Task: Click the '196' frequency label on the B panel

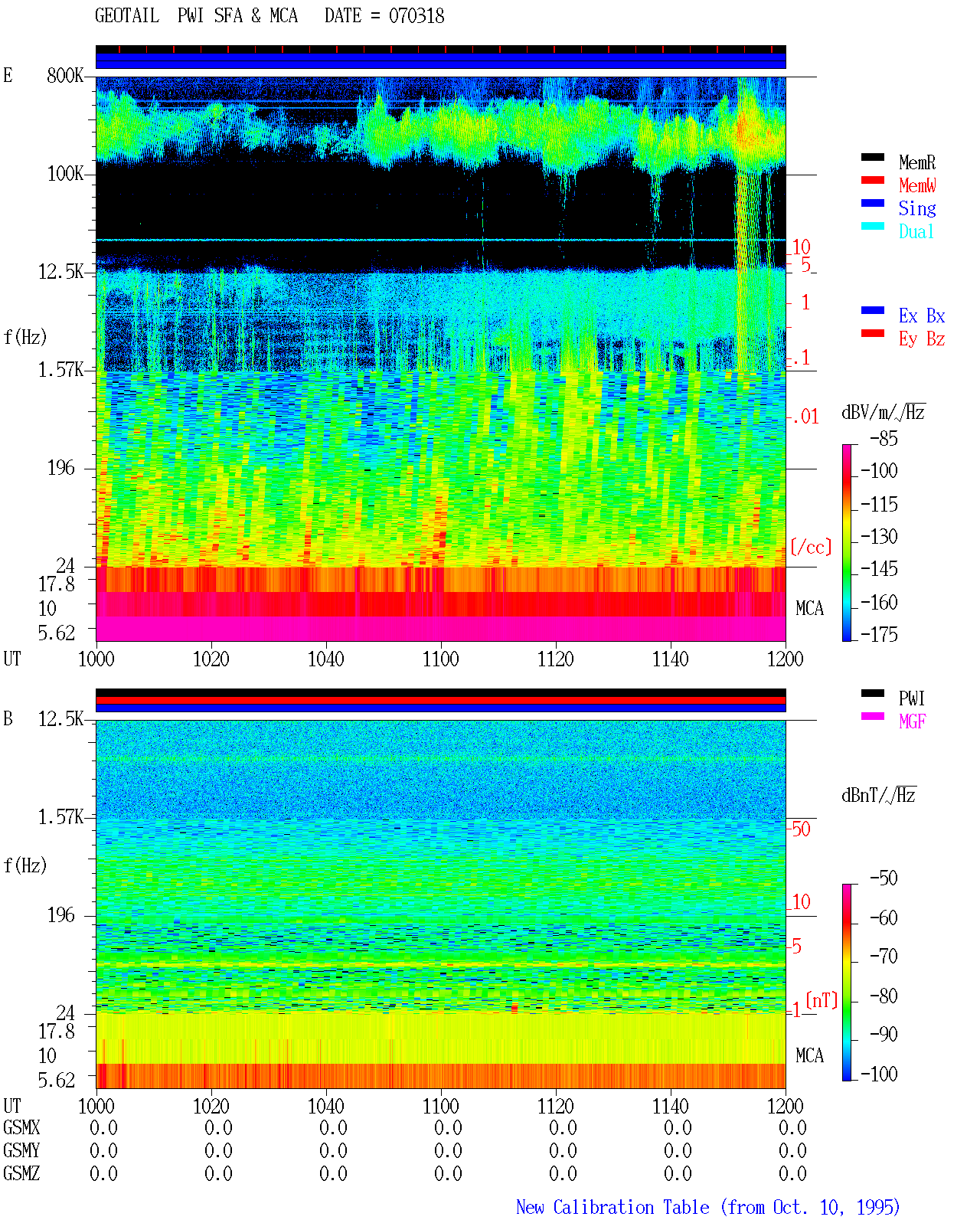Action: click(x=60, y=914)
